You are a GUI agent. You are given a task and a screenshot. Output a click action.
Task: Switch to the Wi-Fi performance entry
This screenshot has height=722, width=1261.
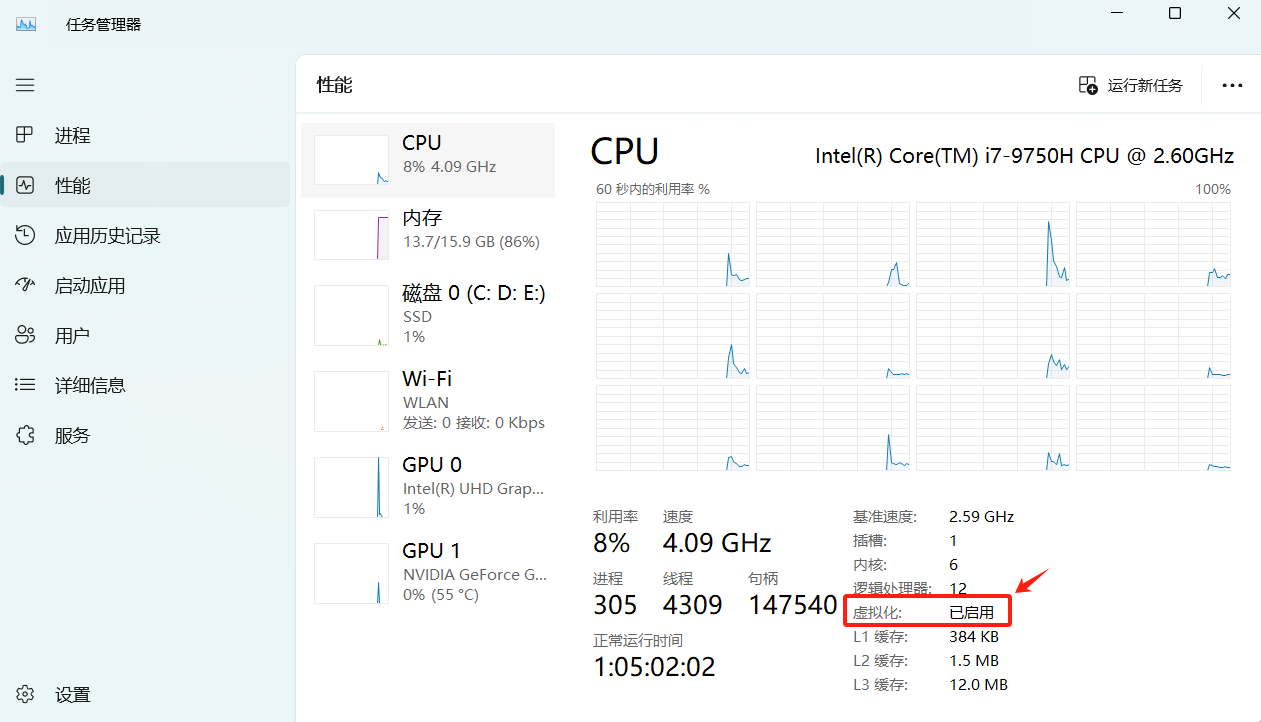pyautogui.click(x=428, y=400)
